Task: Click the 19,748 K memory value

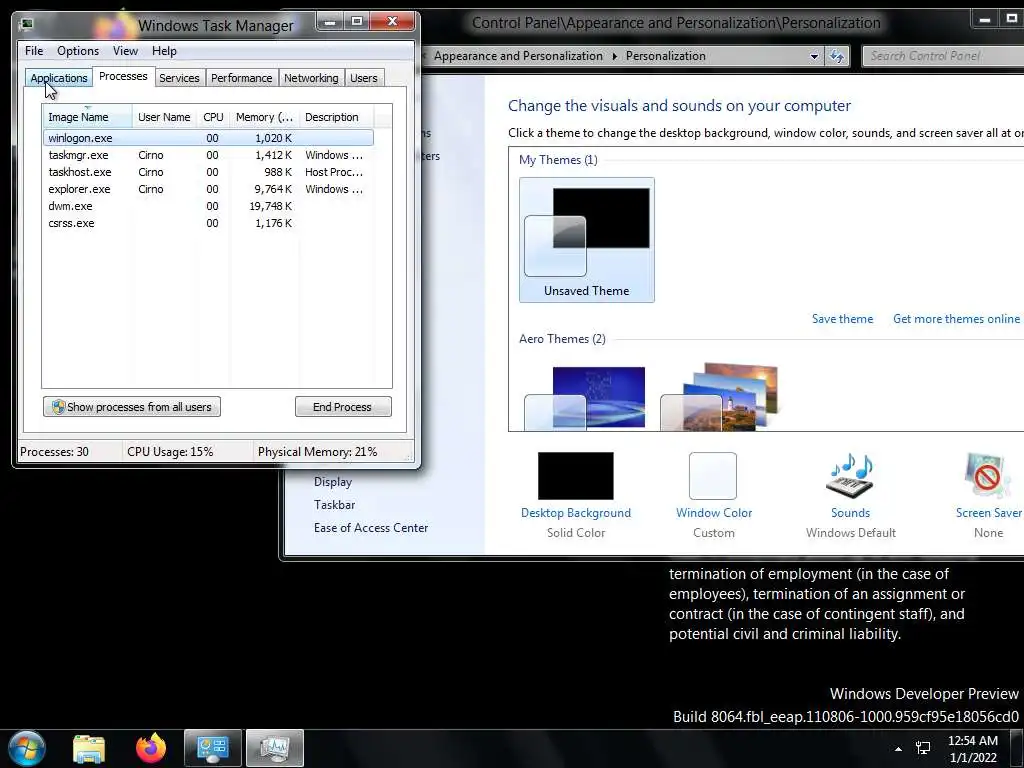Action: [270, 206]
